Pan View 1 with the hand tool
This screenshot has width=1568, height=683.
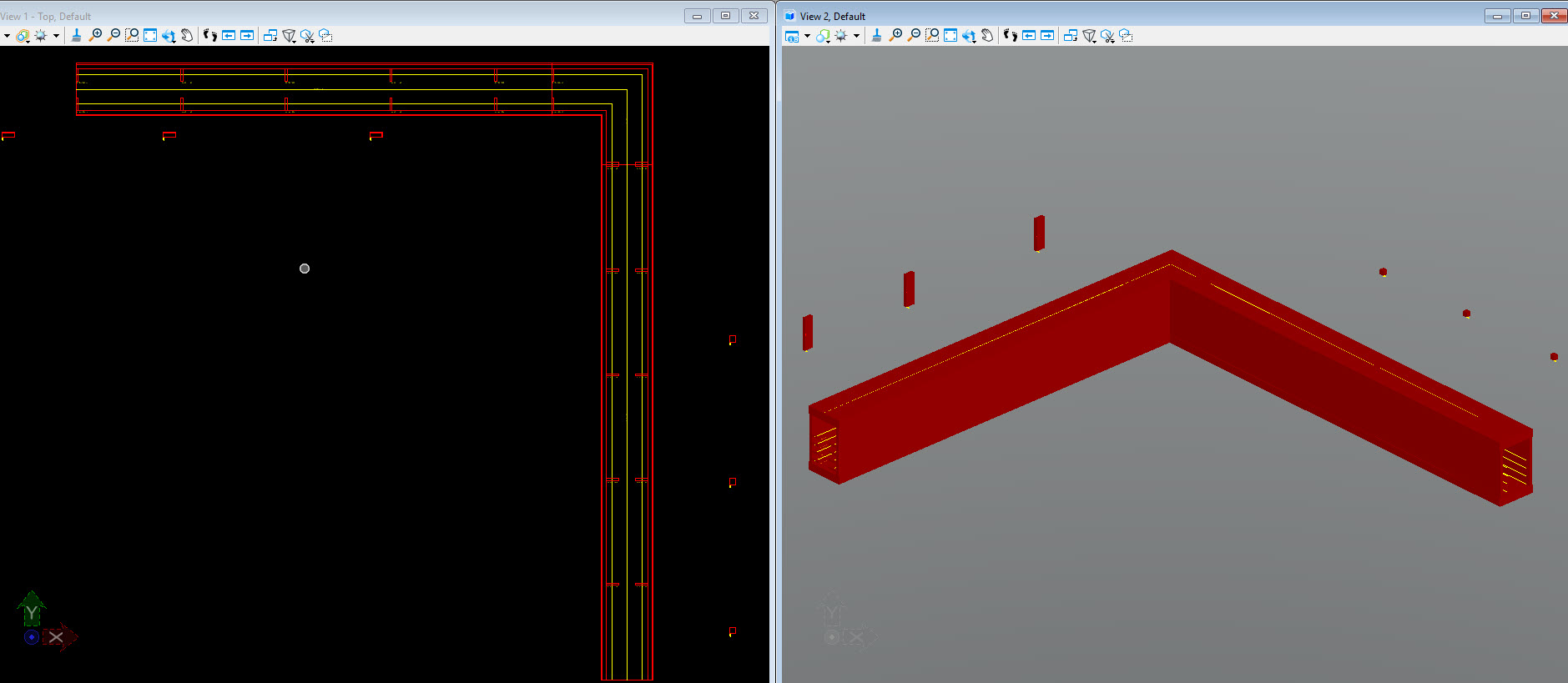[x=187, y=35]
